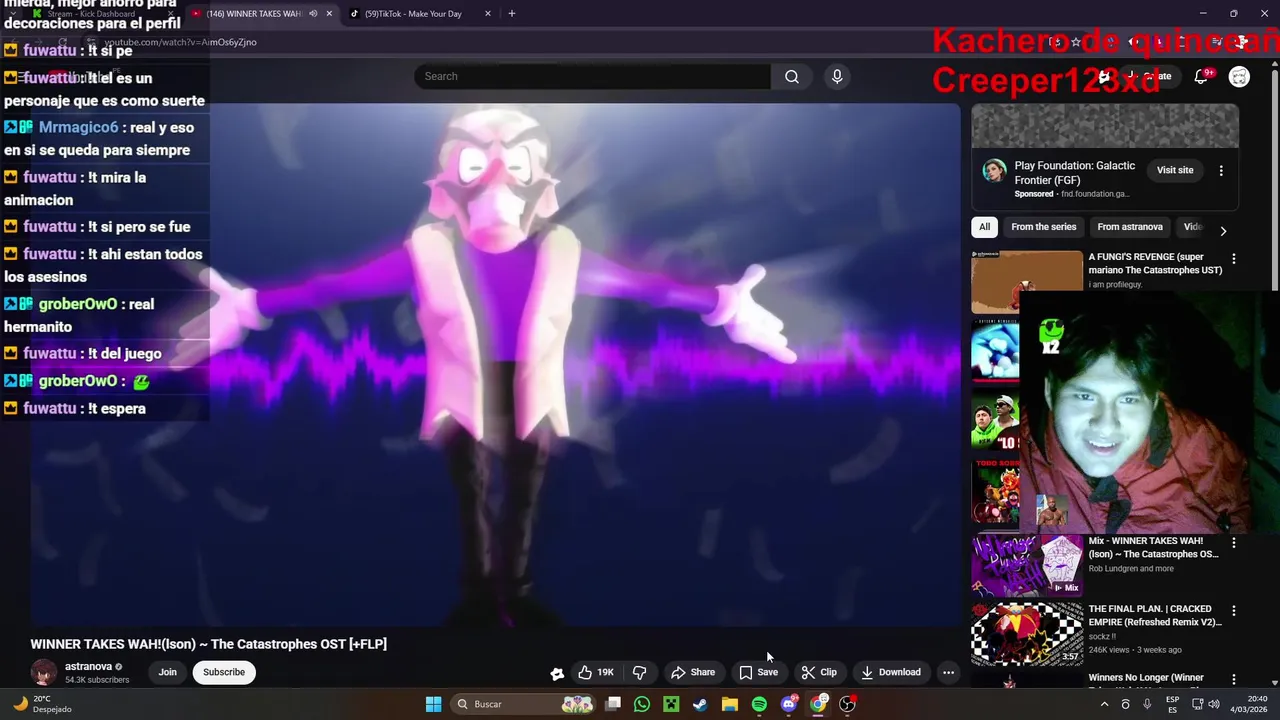Screen dimensions: 1280x720
Task: Open astranova channel avatar
Action: coord(44,673)
